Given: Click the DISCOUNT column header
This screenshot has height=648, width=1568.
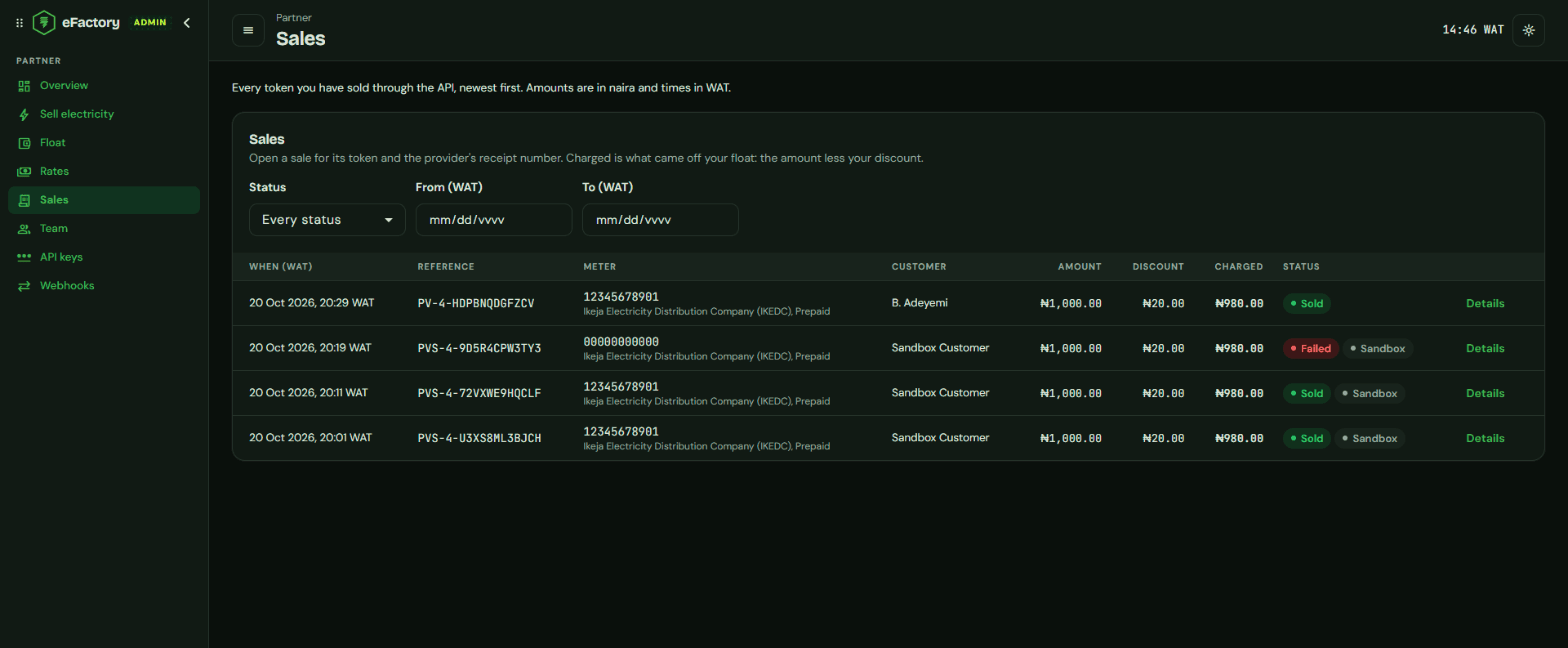Looking at the screenshot, I should tap(1158, 267).
